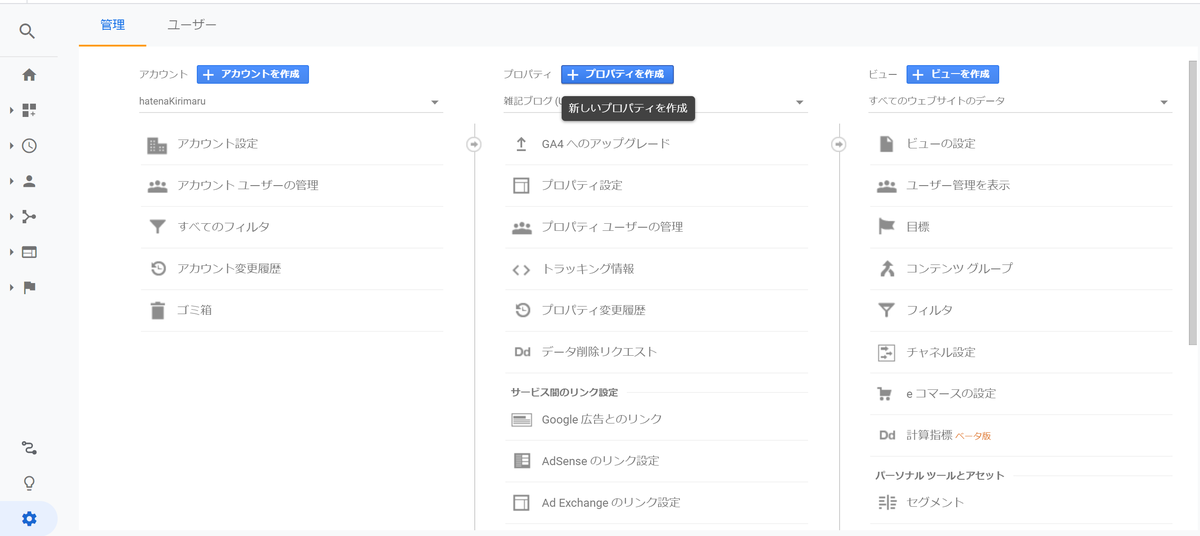Click the プロパティを作成 button
The width and height of the screenshot is (1200, 536).
pyautogui.click(x=617, y=74)
